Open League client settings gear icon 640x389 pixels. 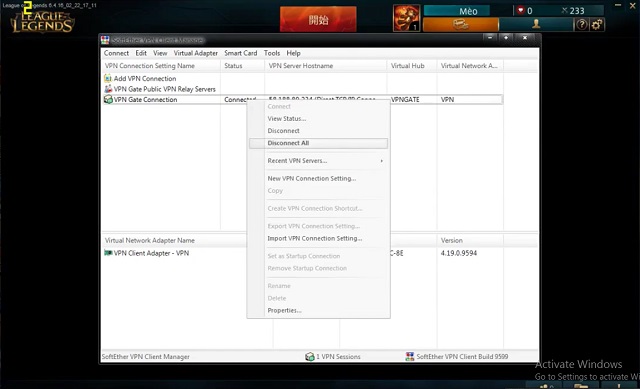596,24
